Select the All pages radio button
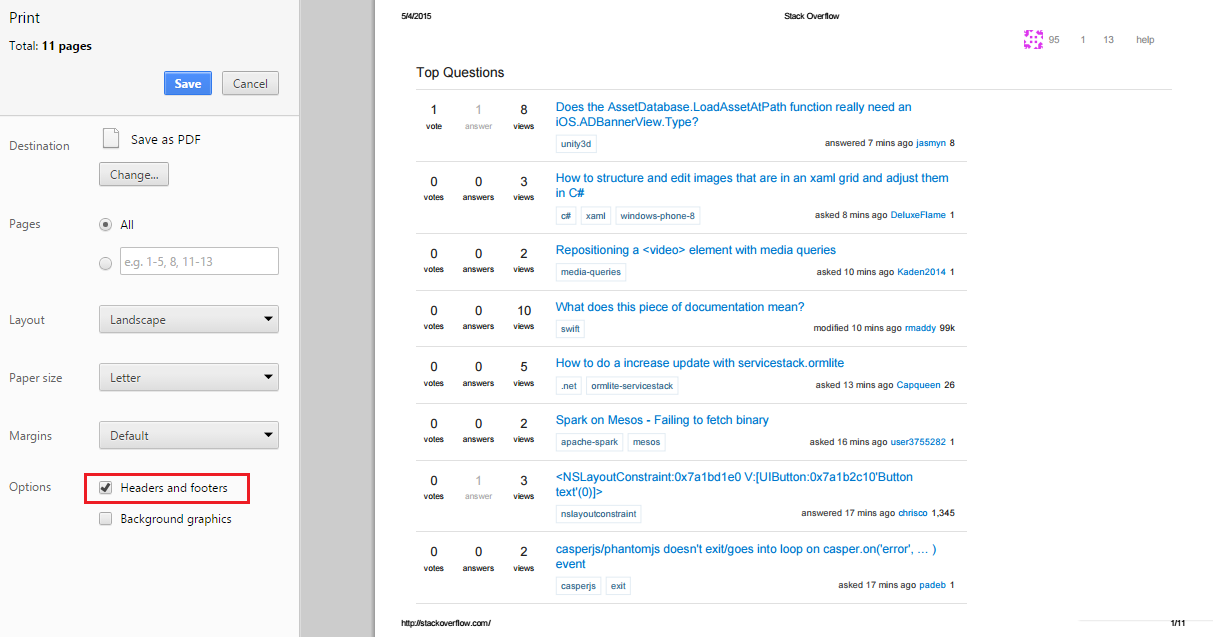Viewport: 1213px width, 637px height. point(105,224)
